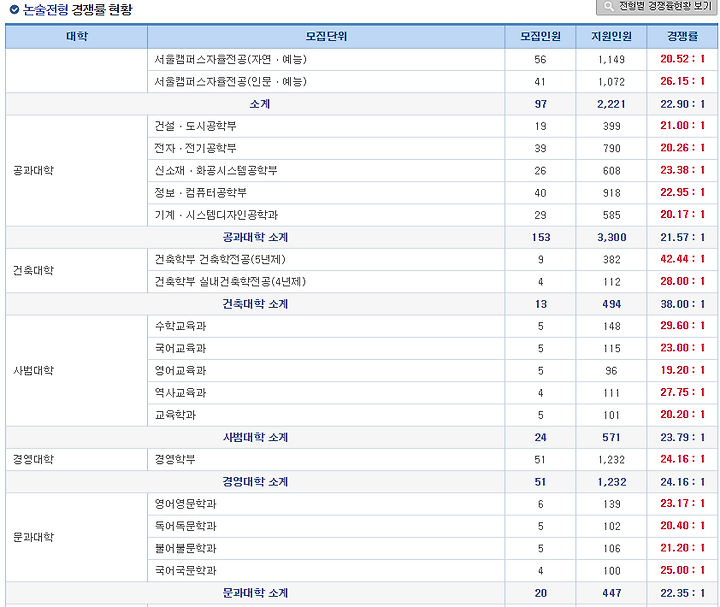Click the 문과대학 소계 subtotal label
Viewport: 720px width, 607px height.
coord(255,593)
